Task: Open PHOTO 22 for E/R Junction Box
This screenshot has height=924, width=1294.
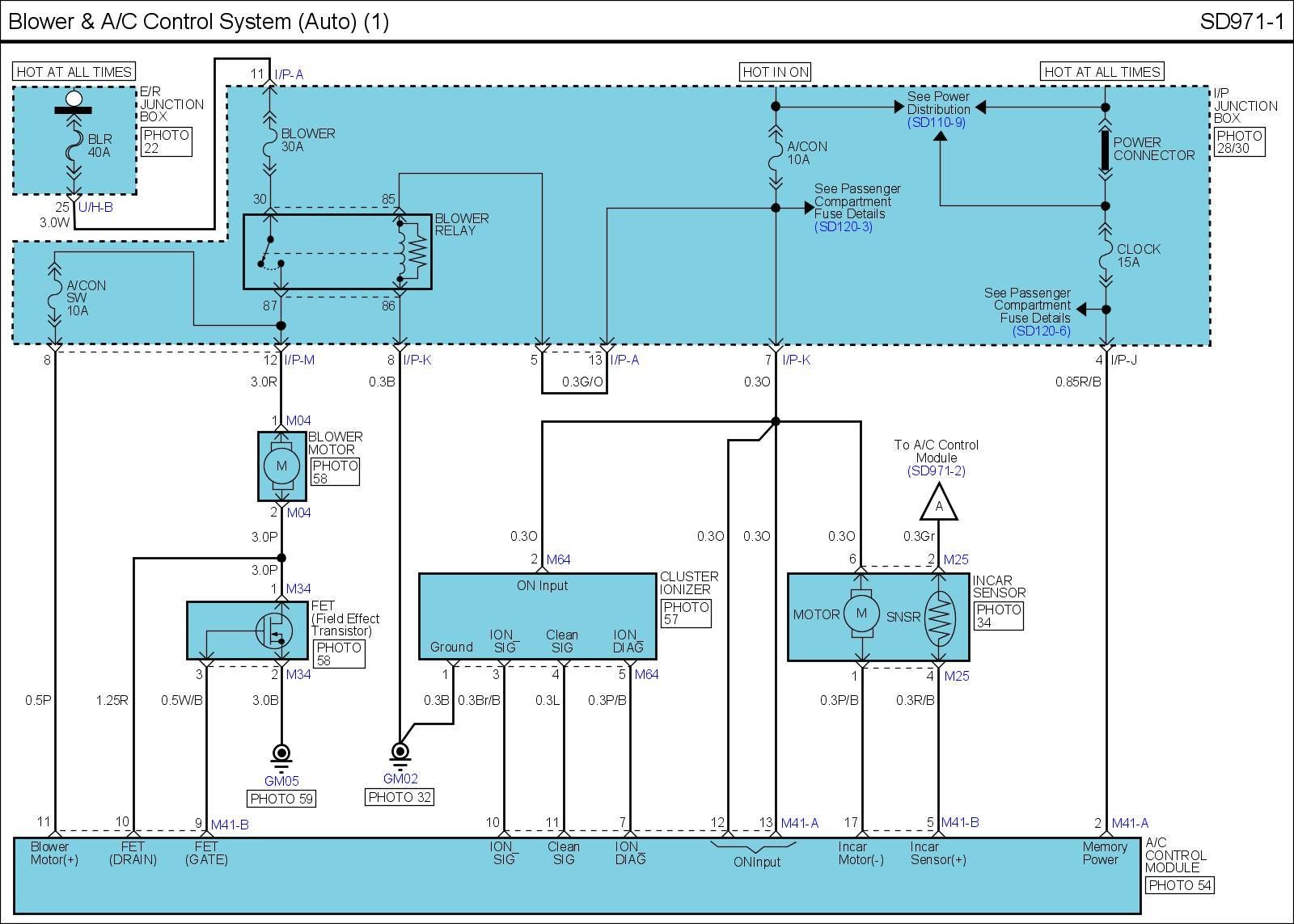Action: point(166,141)
